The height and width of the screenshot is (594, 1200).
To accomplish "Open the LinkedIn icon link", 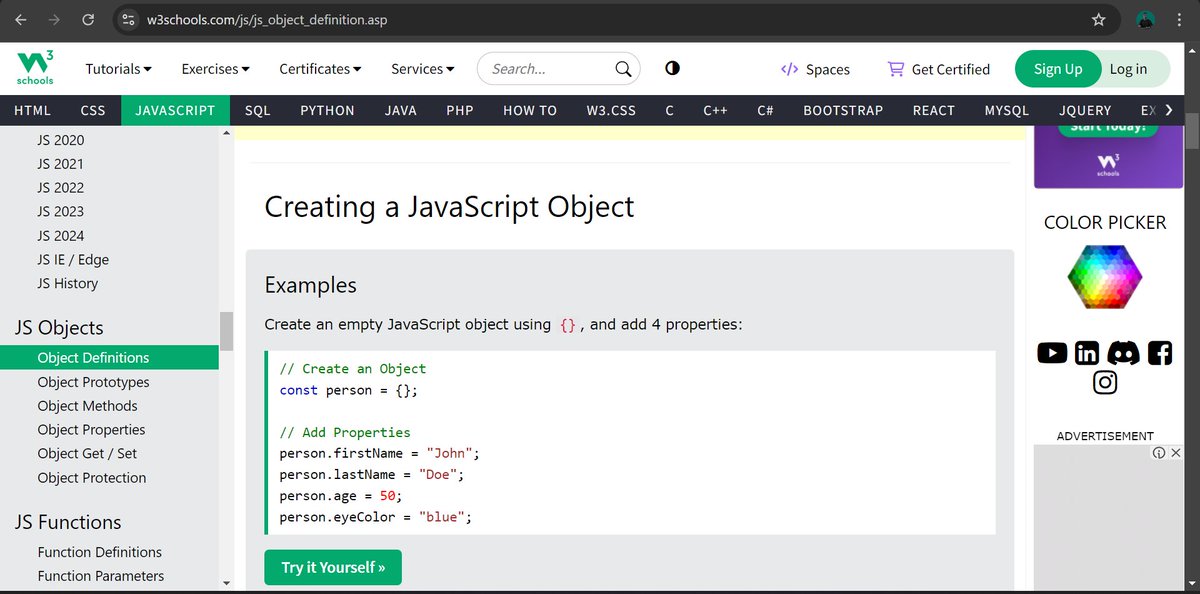I will point(1087,352).
